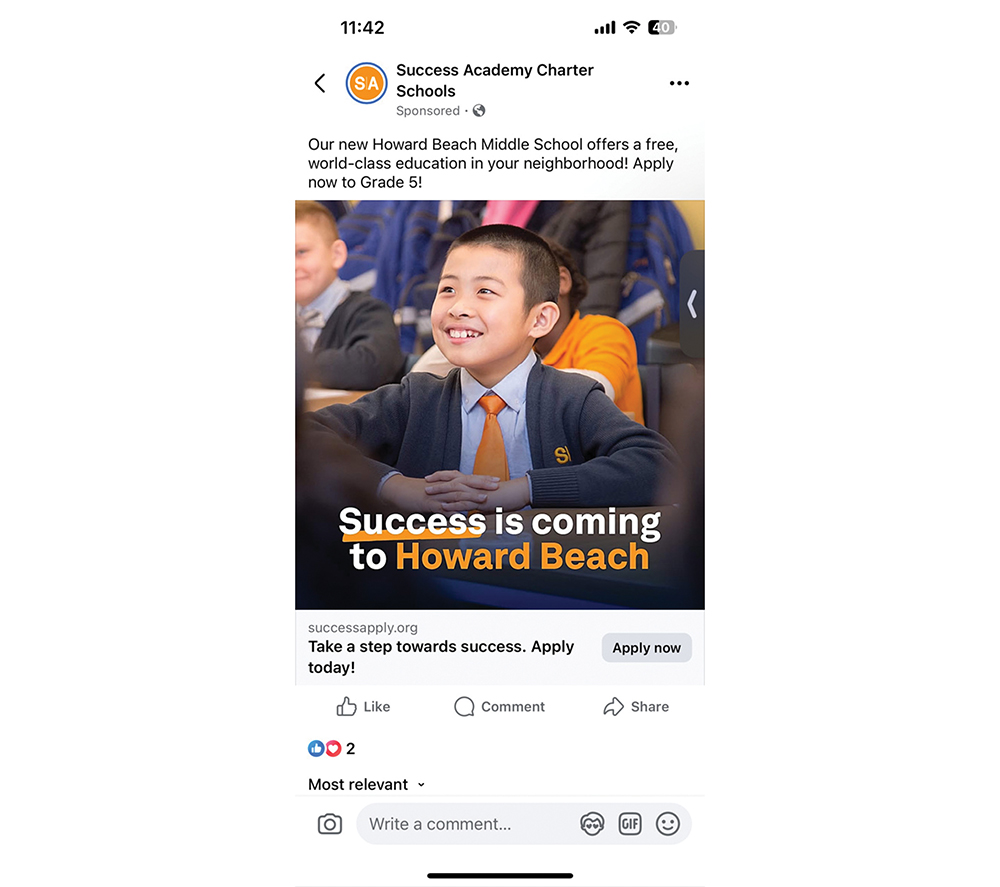
Task: Tap the Sponsored label
Action: tap(428, 111)
